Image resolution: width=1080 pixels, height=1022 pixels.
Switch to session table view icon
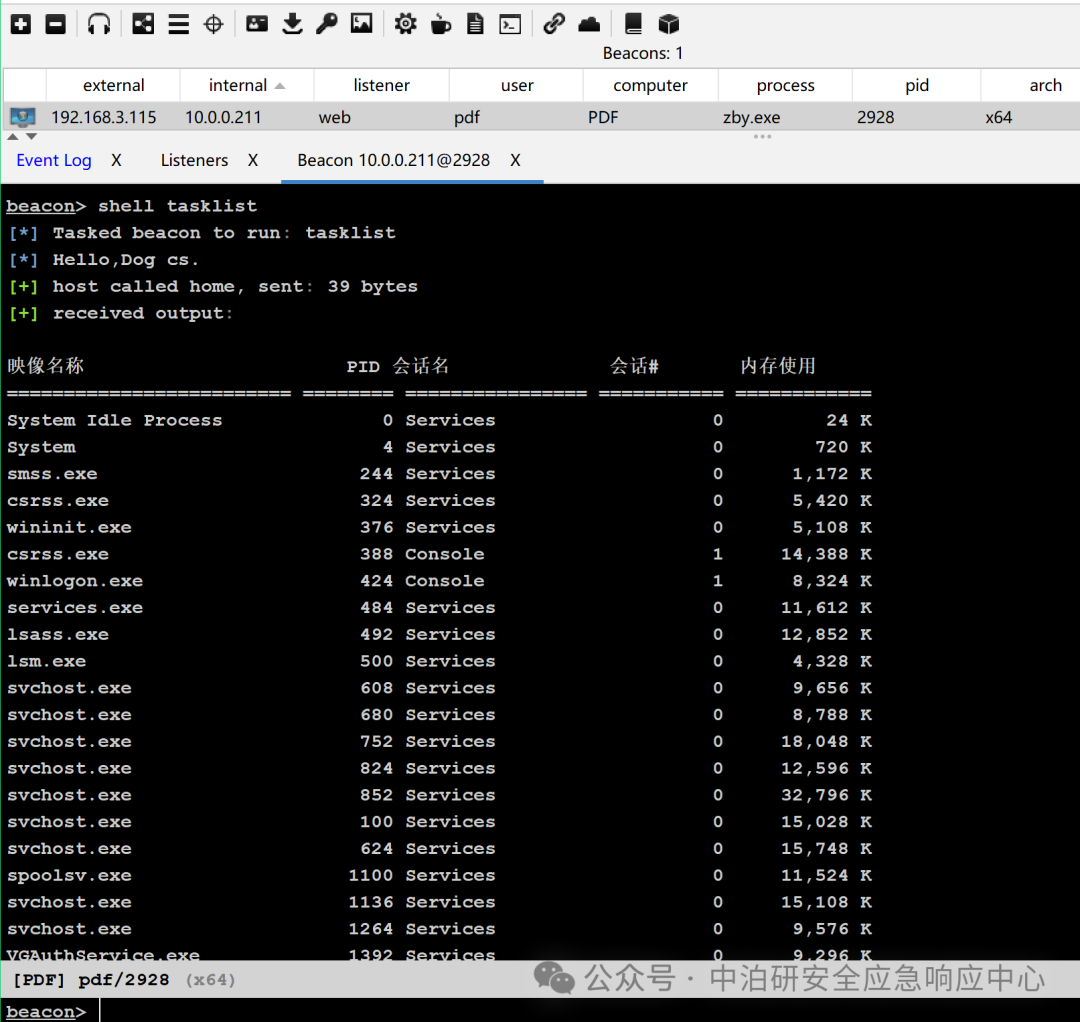tap(178, 25)
